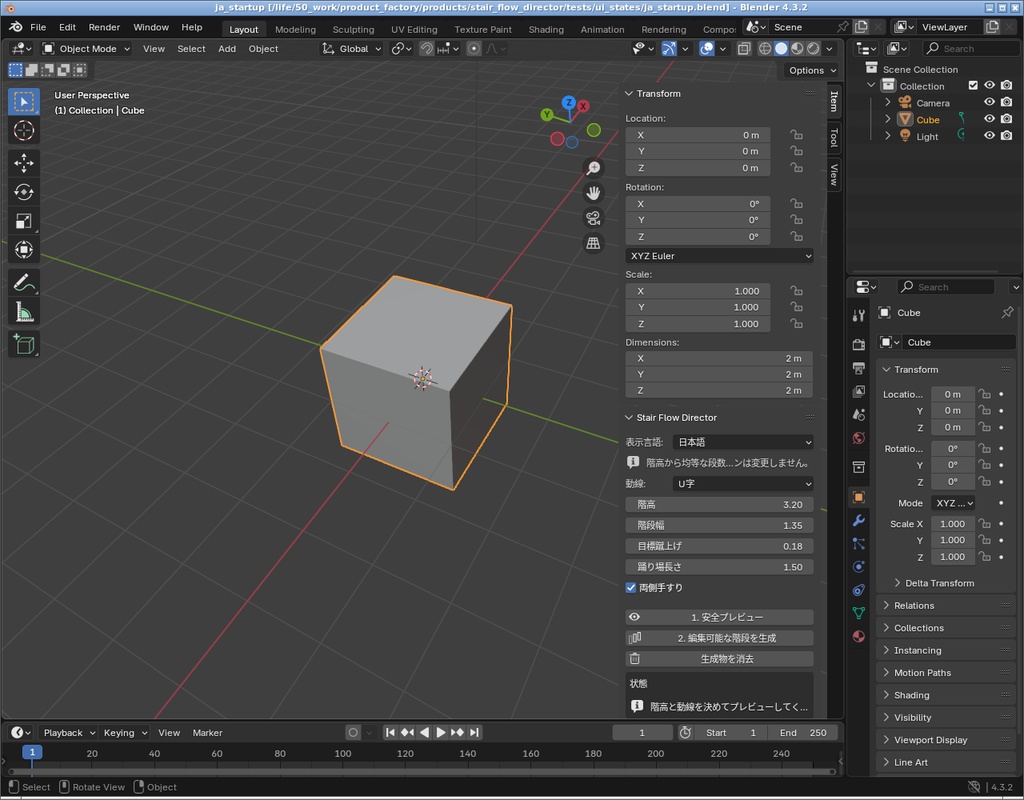Click the Zoom viewport icon
Image resolution: width=1024 pixels, height=800 pixels.
tap(593, 168)
